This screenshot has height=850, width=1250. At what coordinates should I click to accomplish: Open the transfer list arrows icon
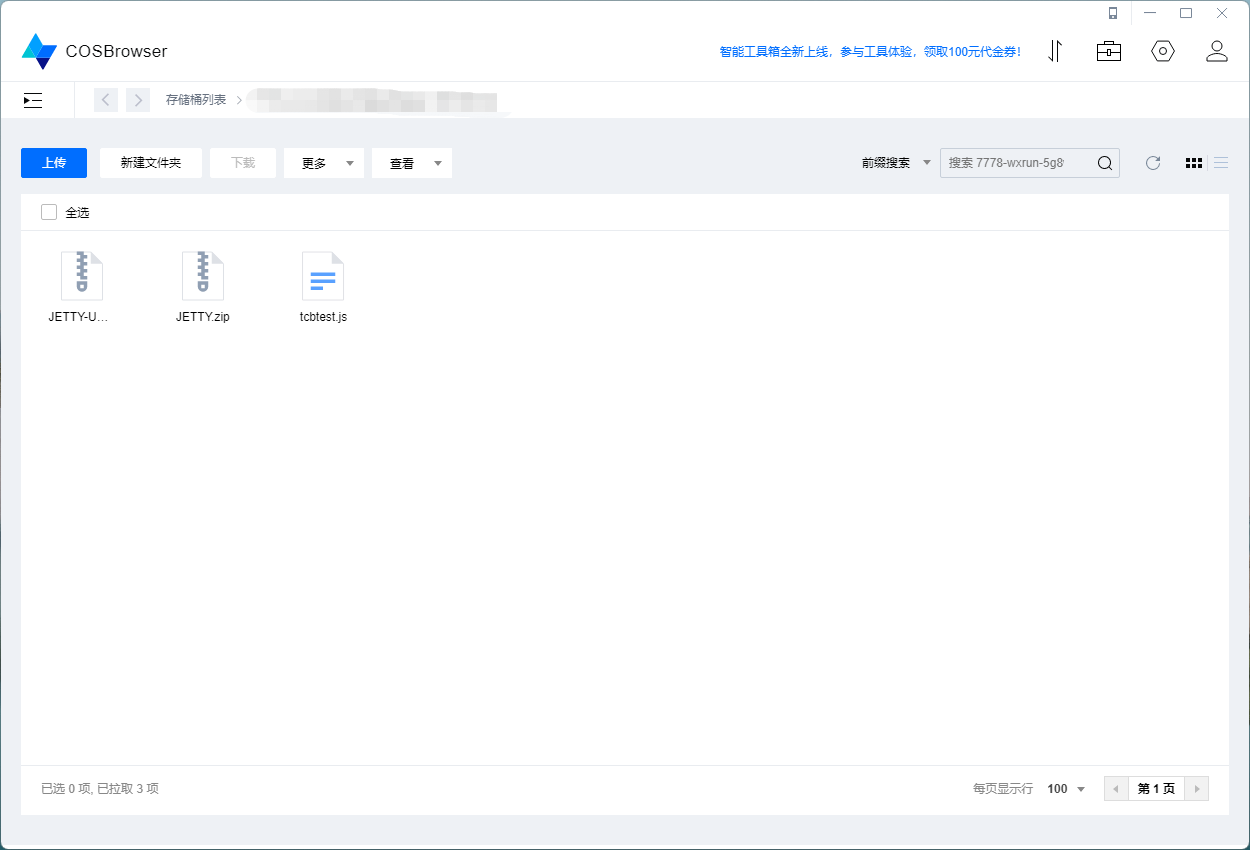[1054, 51]
